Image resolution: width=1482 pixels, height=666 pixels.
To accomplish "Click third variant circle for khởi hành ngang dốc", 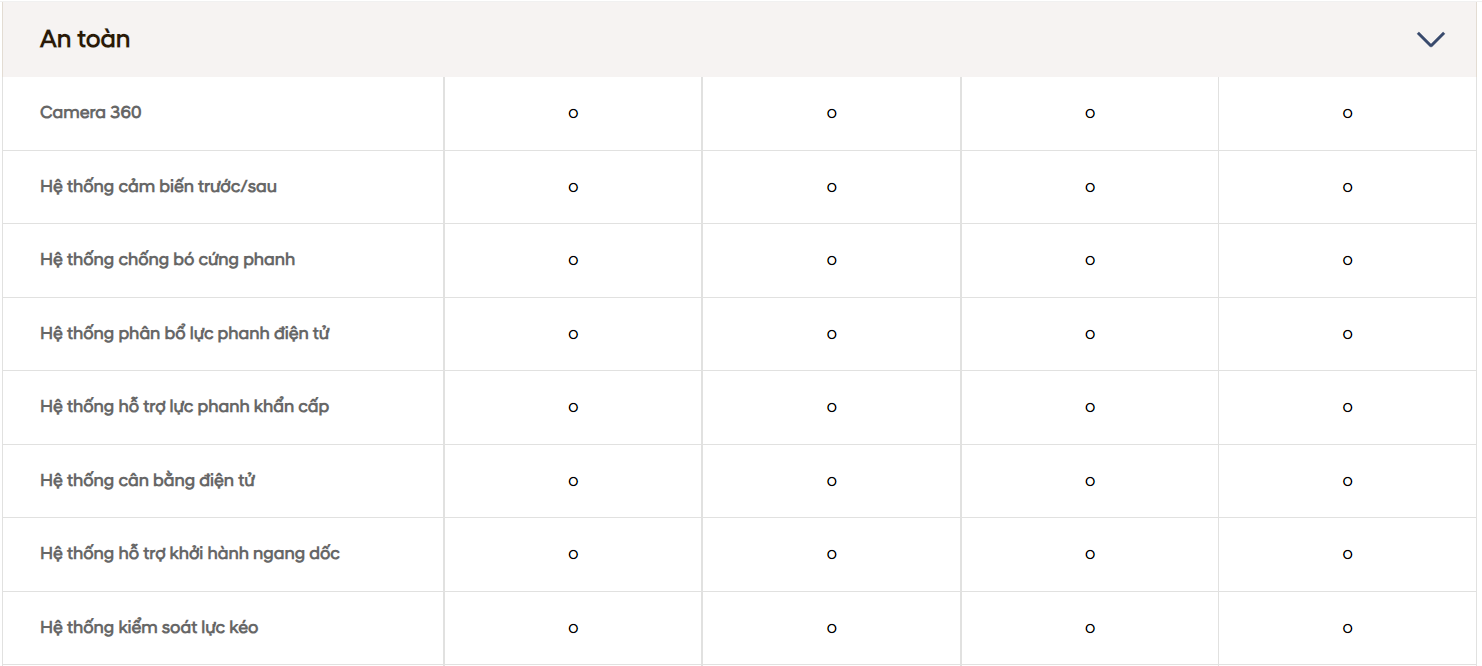I will (x=1089, y=555).
